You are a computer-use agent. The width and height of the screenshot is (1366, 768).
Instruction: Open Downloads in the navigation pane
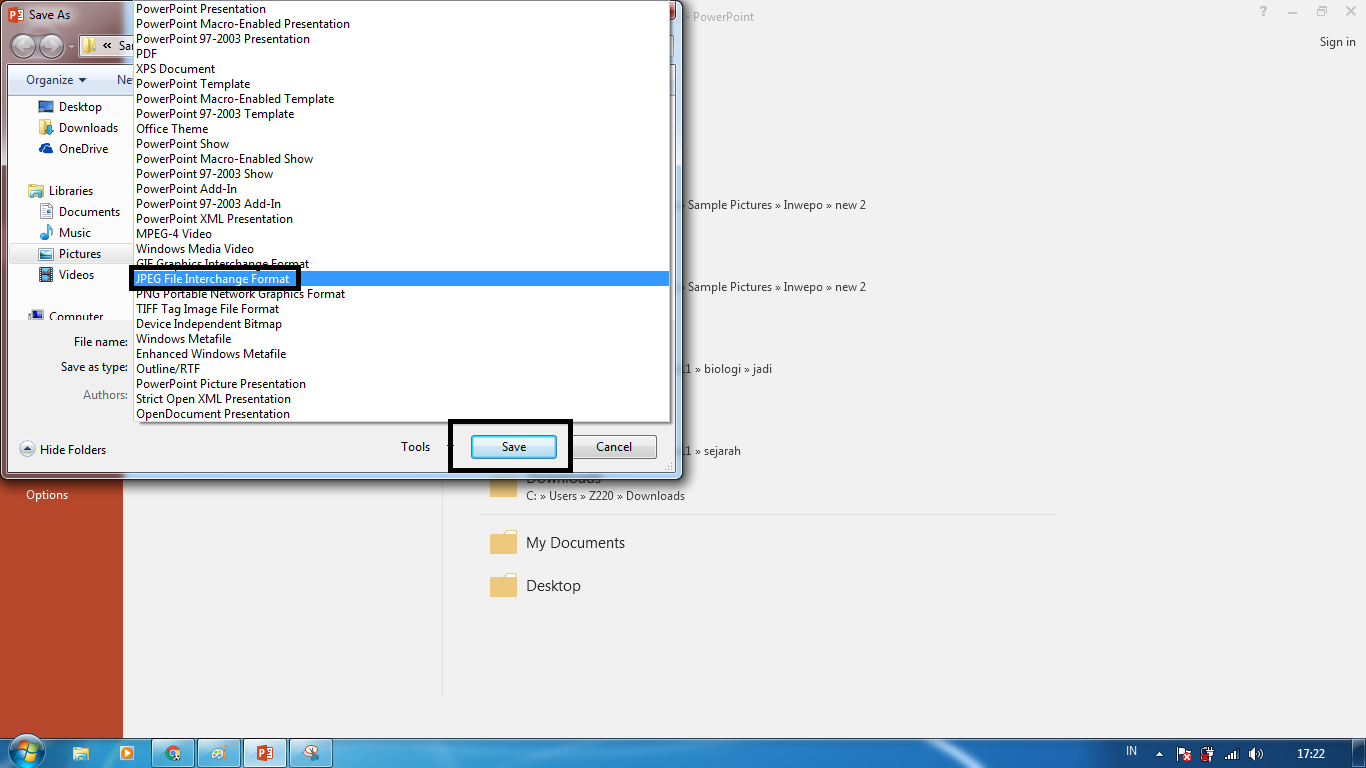coord(78,128)
